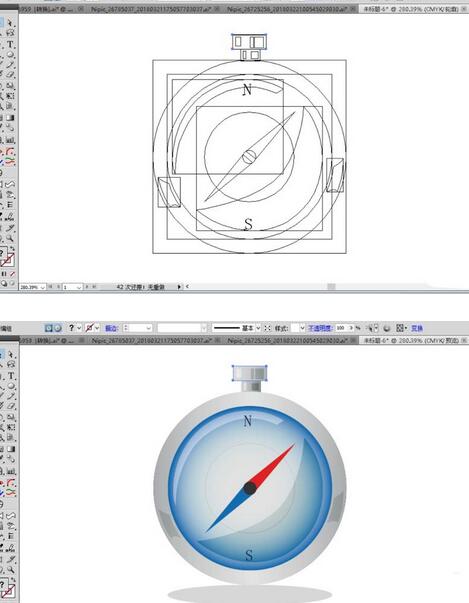Click the opacity percentage input field
Screen dimensions: 469x603
click(x=344, y=328)
